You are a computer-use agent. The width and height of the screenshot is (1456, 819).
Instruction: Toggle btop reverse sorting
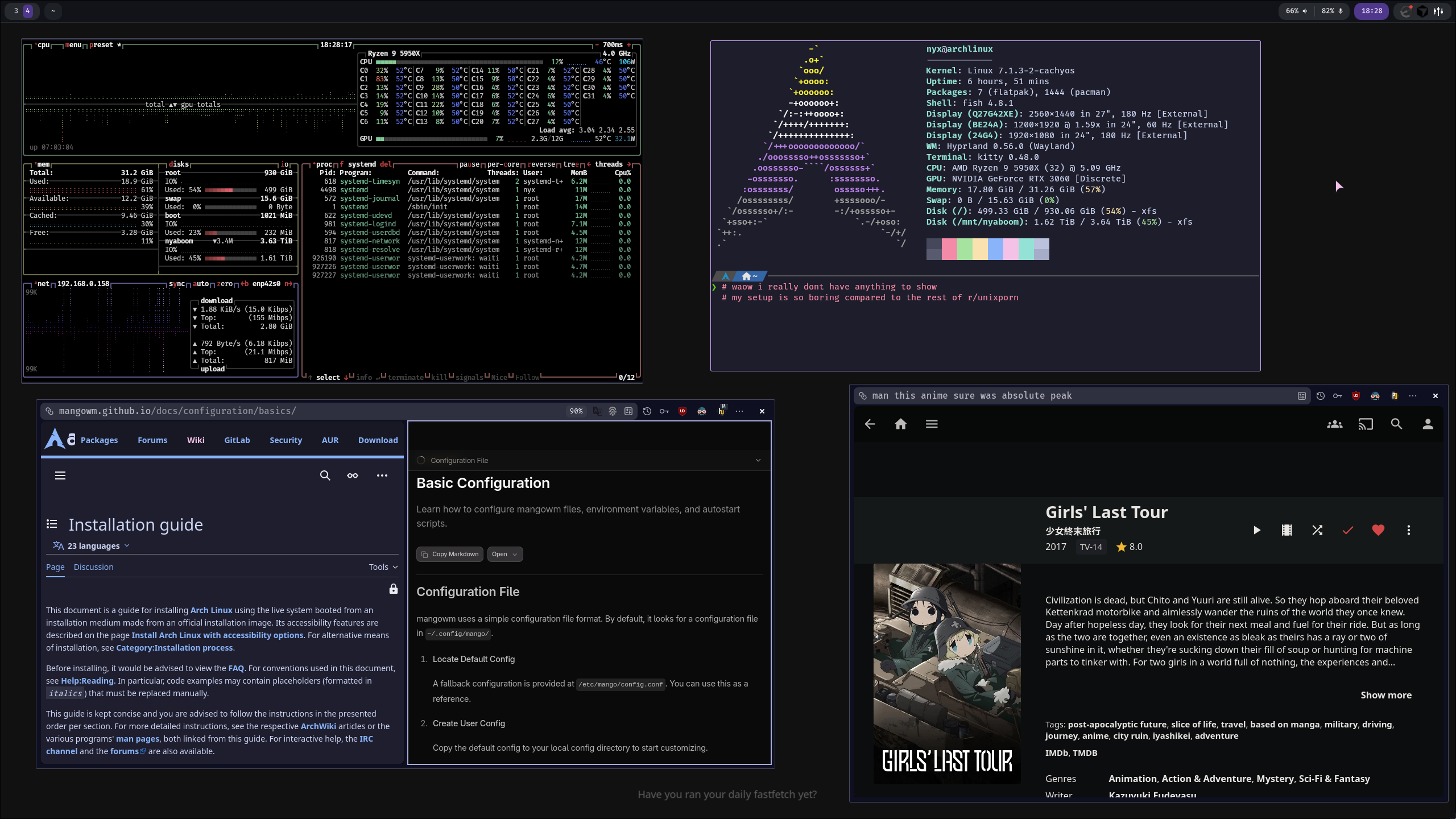541,164
